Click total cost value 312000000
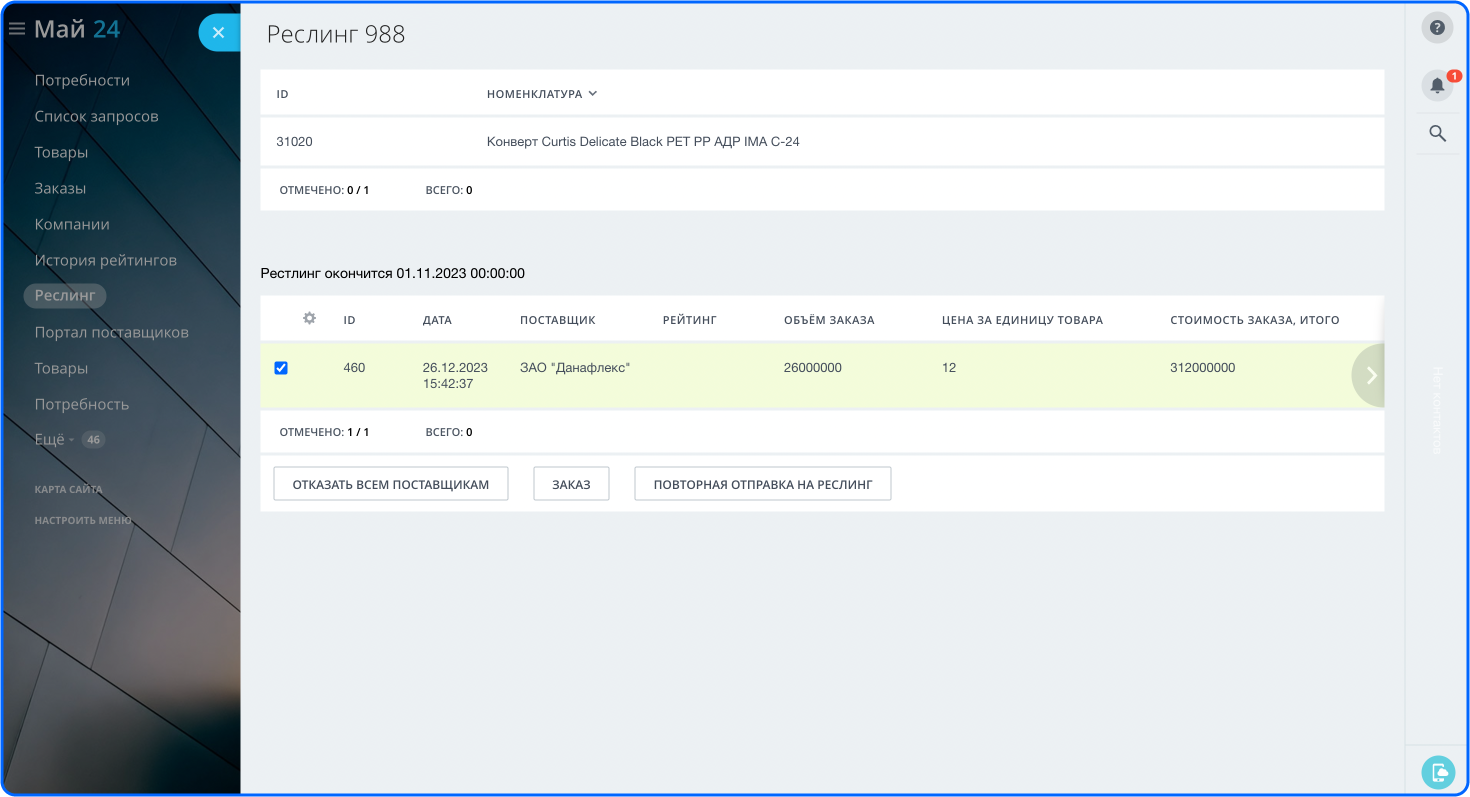The image size is (1470, 797). (x=1203, y=368)
